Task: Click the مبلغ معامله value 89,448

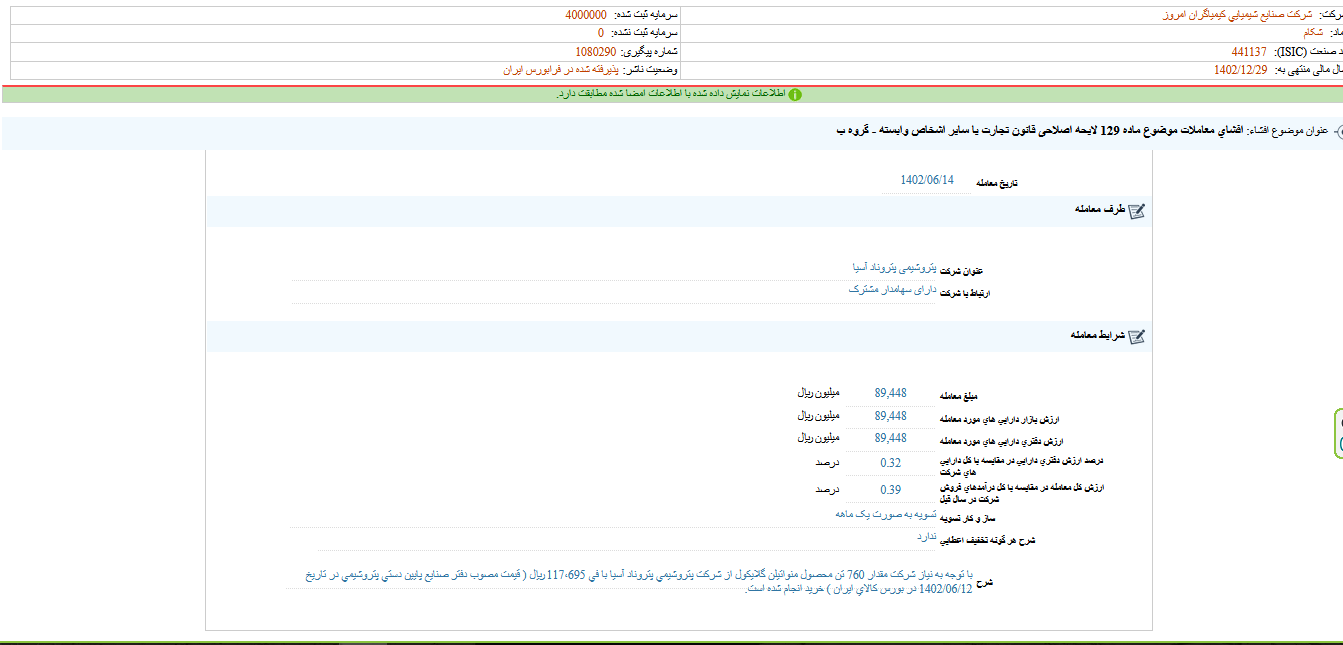Action: coord(890,393)
